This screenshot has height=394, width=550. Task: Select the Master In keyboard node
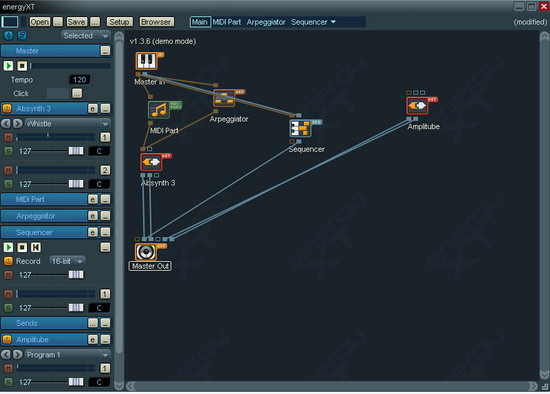coord(146,61)
